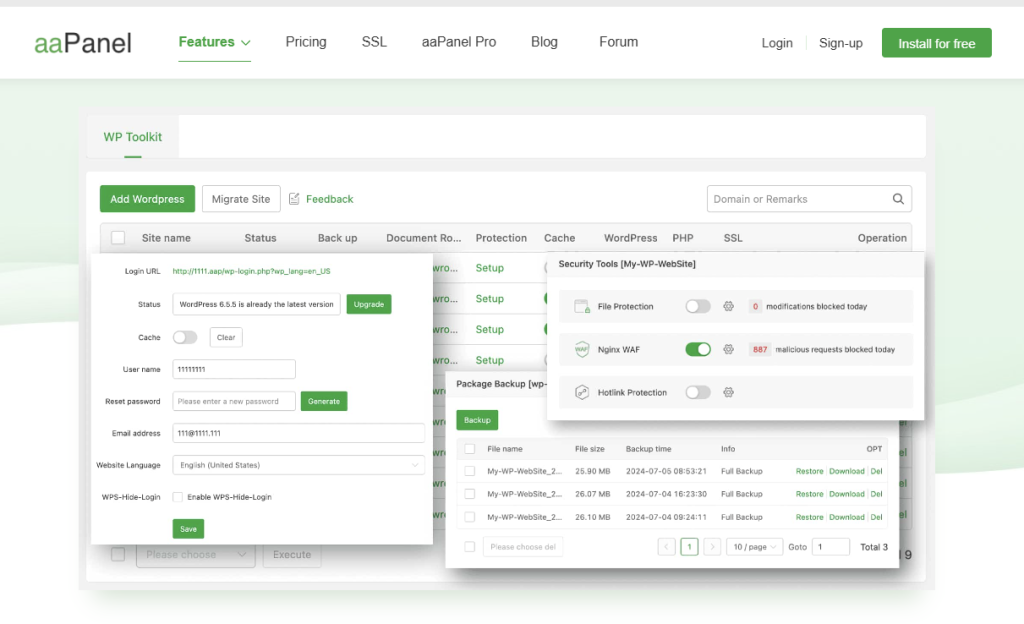This screenshot has width=1024, height=624.
Task: Click the Install for free button
Action: coord(936,43)
